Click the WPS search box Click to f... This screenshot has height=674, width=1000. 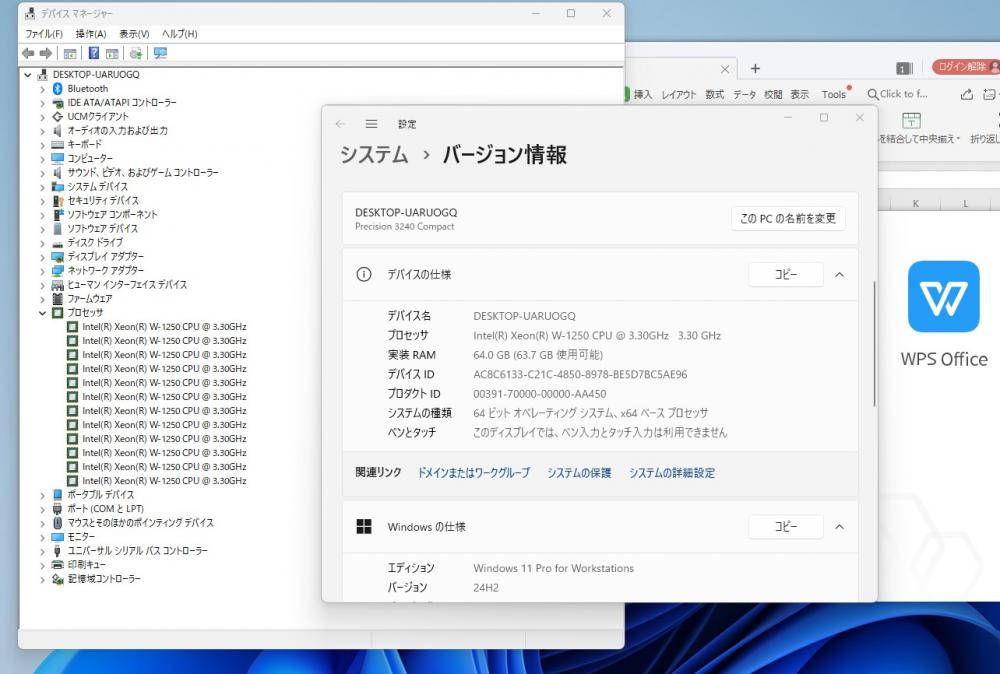[898, 94]
